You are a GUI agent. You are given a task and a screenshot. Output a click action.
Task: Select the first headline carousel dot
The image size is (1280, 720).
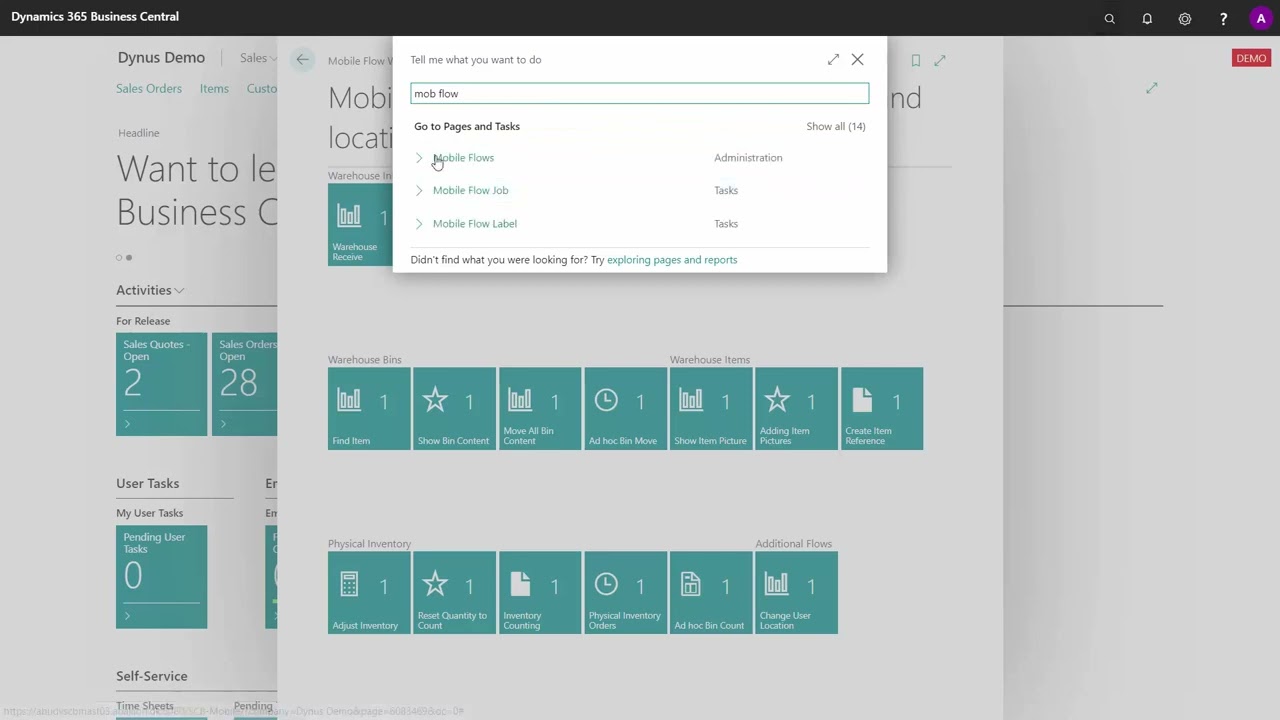(x=119, y=258)
